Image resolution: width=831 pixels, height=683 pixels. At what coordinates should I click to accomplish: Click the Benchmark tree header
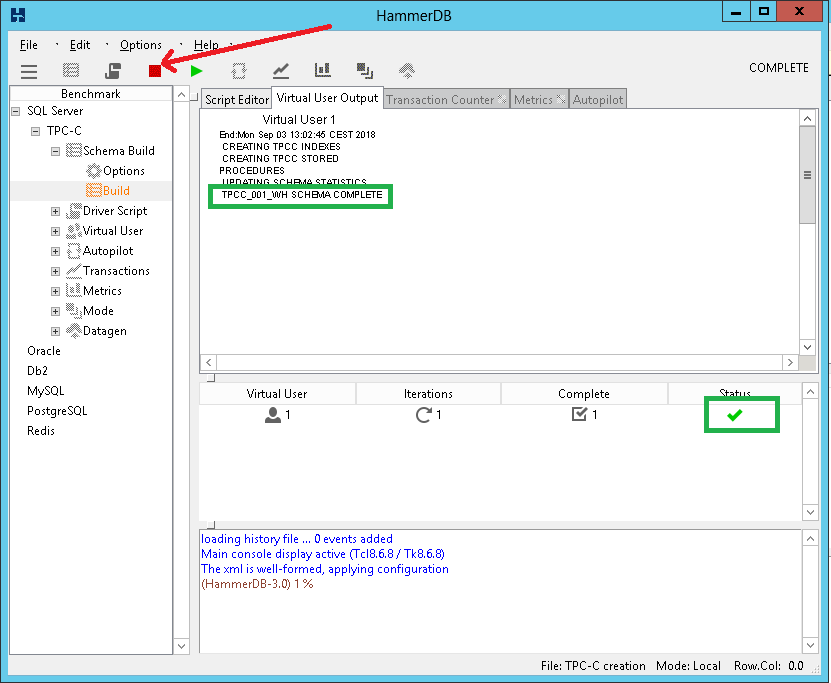point(91,94)
